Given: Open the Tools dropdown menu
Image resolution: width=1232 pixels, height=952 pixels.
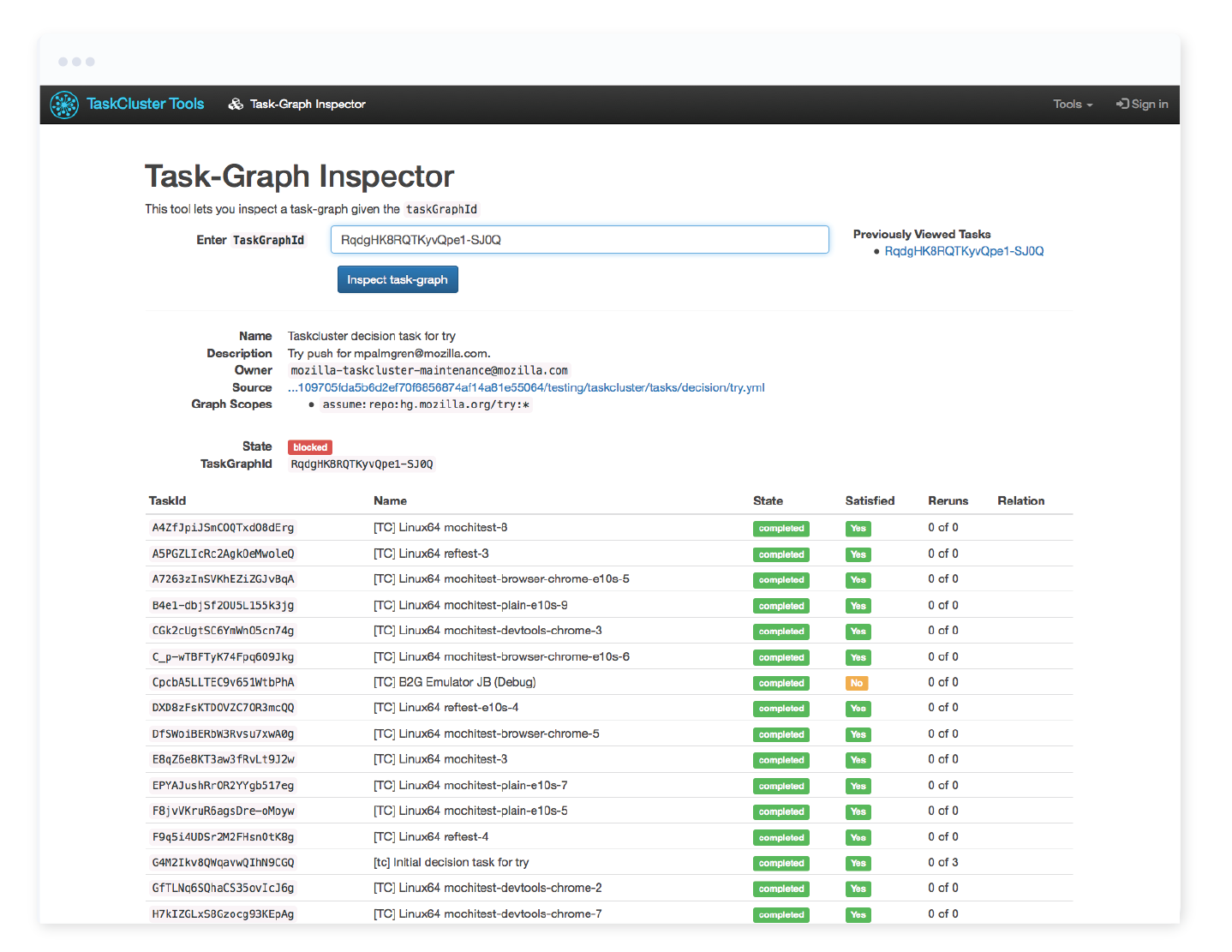Looking at the screenshot, I should 1073,105.
